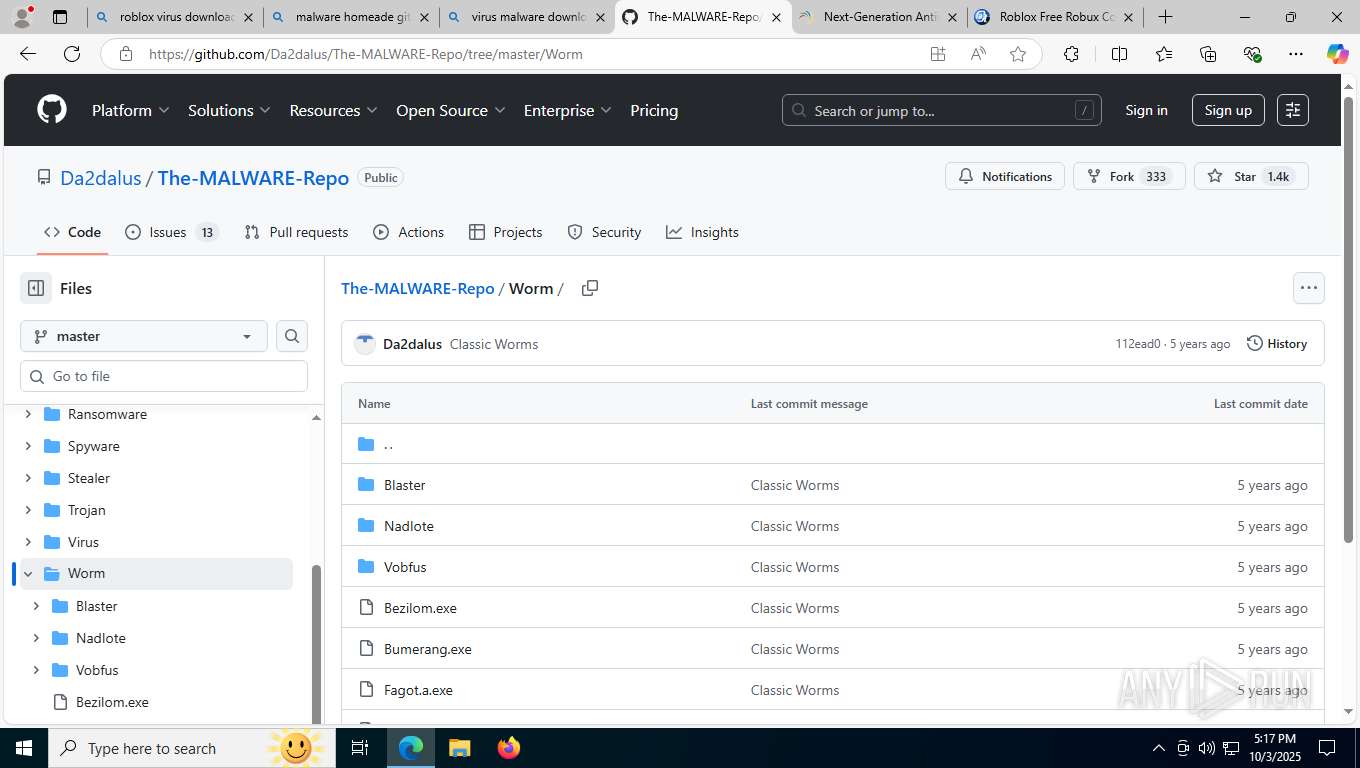Show hidden system tray icons
The height and width of the screenshot is (768, 1360).
tap(1159, 748)
